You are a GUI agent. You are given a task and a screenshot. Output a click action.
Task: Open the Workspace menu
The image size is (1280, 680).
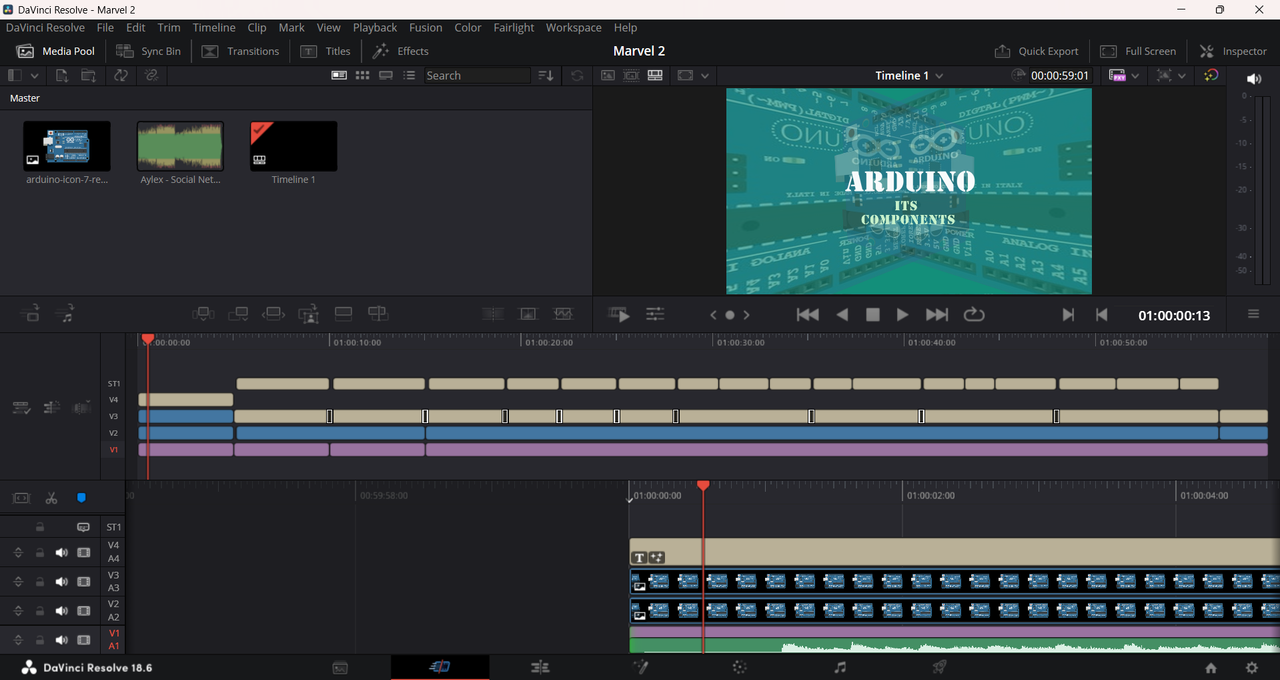[x=574, y=28]
